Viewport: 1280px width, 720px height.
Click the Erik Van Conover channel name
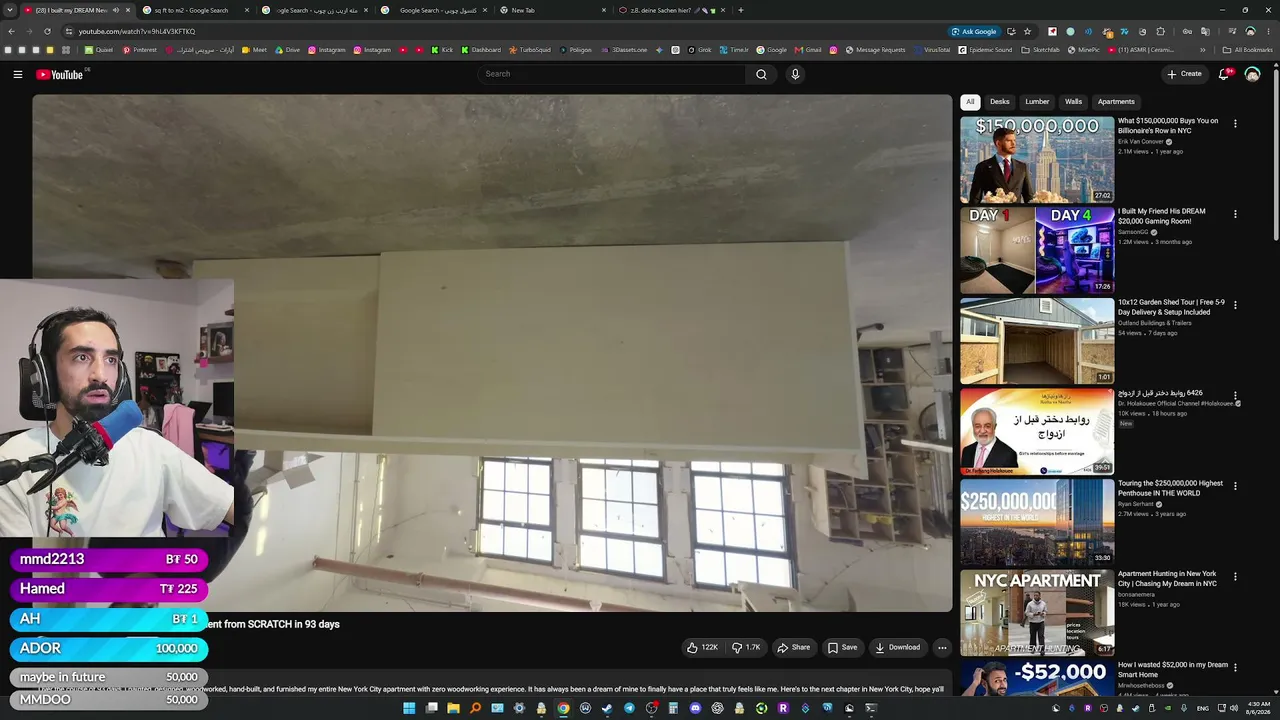1141,142
